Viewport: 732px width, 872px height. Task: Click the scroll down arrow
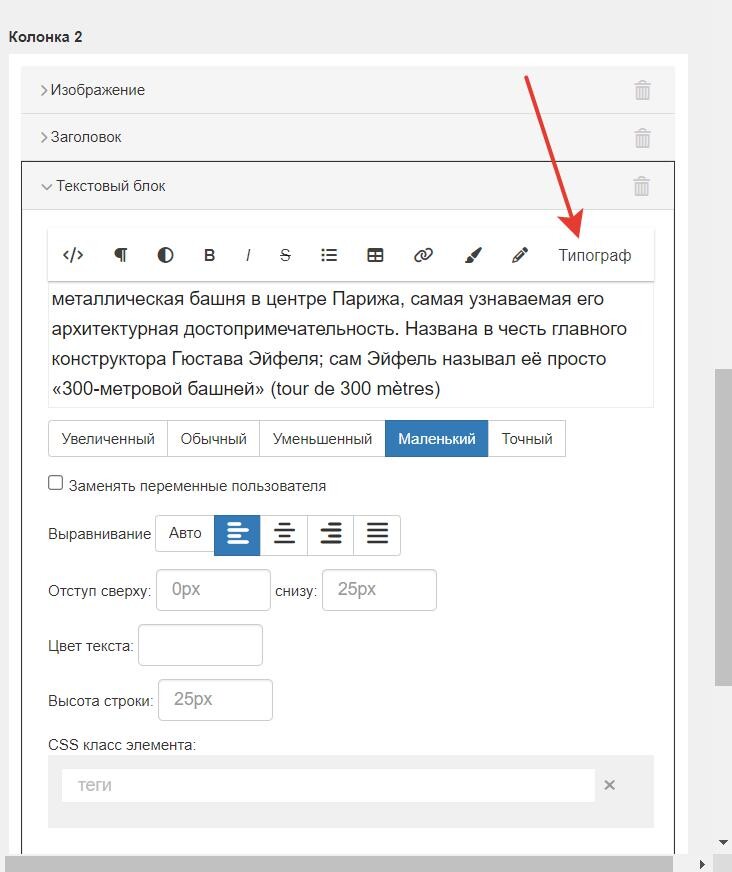pos(723,843)
